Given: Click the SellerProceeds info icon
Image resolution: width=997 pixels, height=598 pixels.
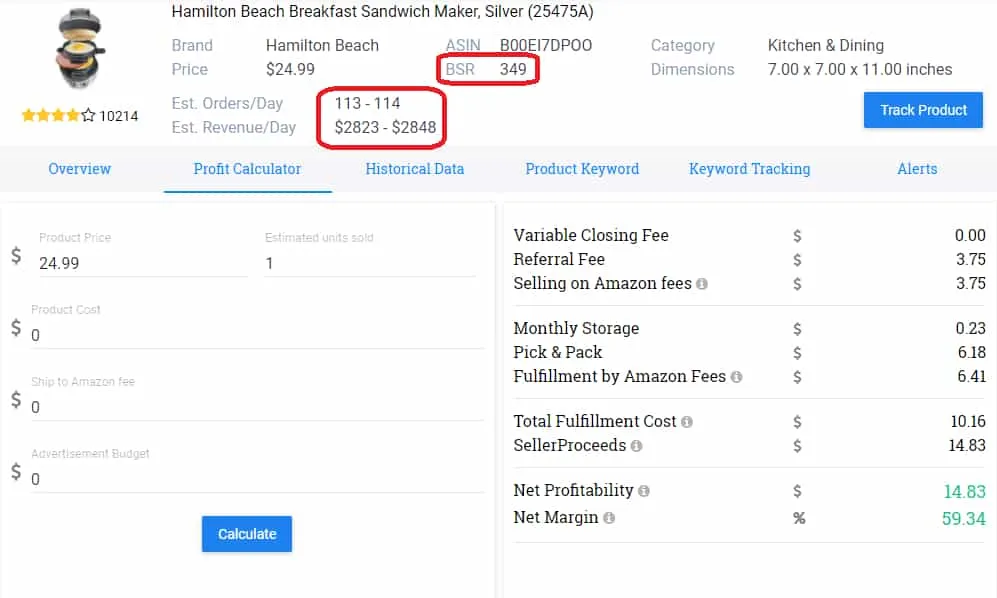Looking at the screenshot, I should tap(637, 446).
